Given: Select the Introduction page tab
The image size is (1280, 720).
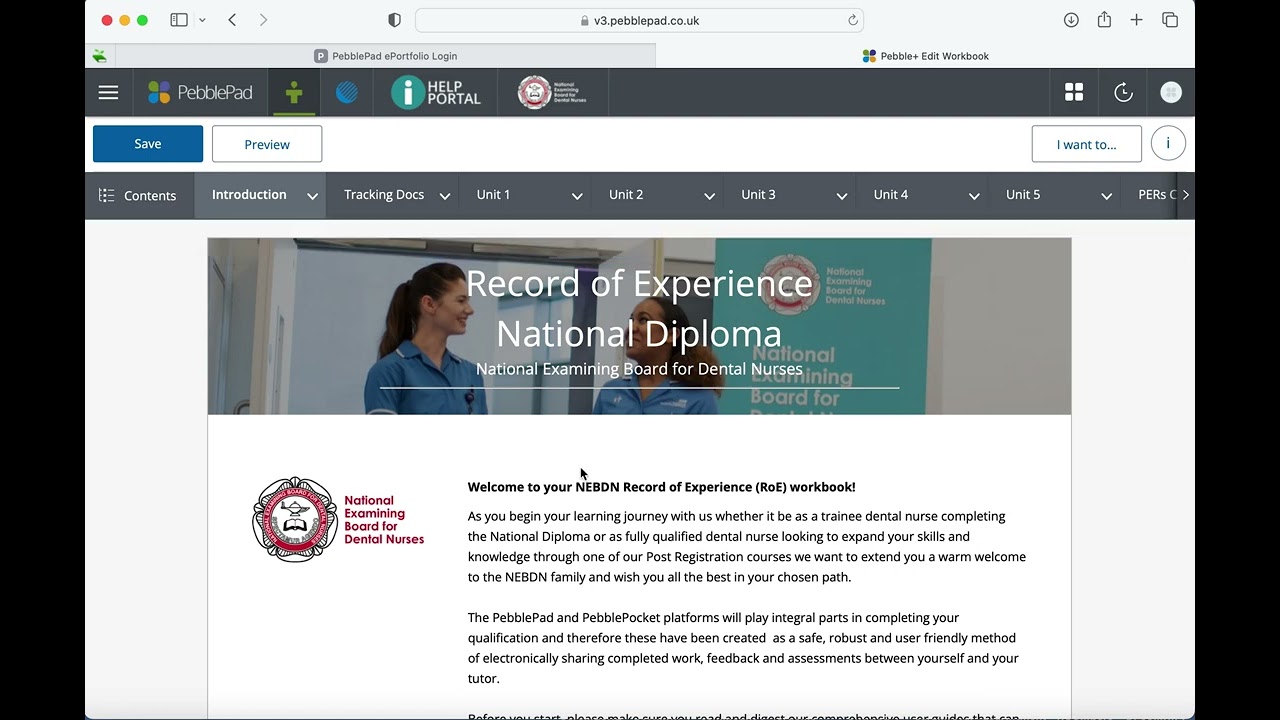Looking at the screenshot, I should 249,195.
